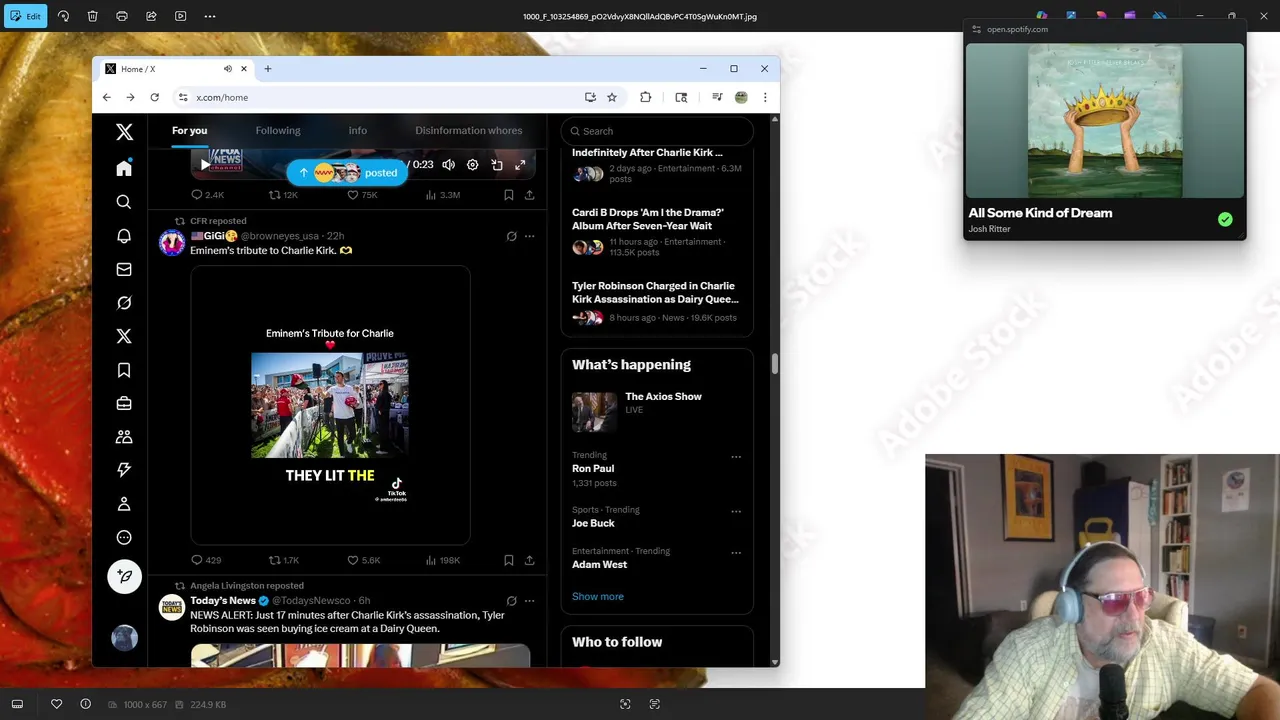Open Edit in the Photos viewer
Image resolution: width=1280 pixels, height=720 pixels.
click(25, 16)
